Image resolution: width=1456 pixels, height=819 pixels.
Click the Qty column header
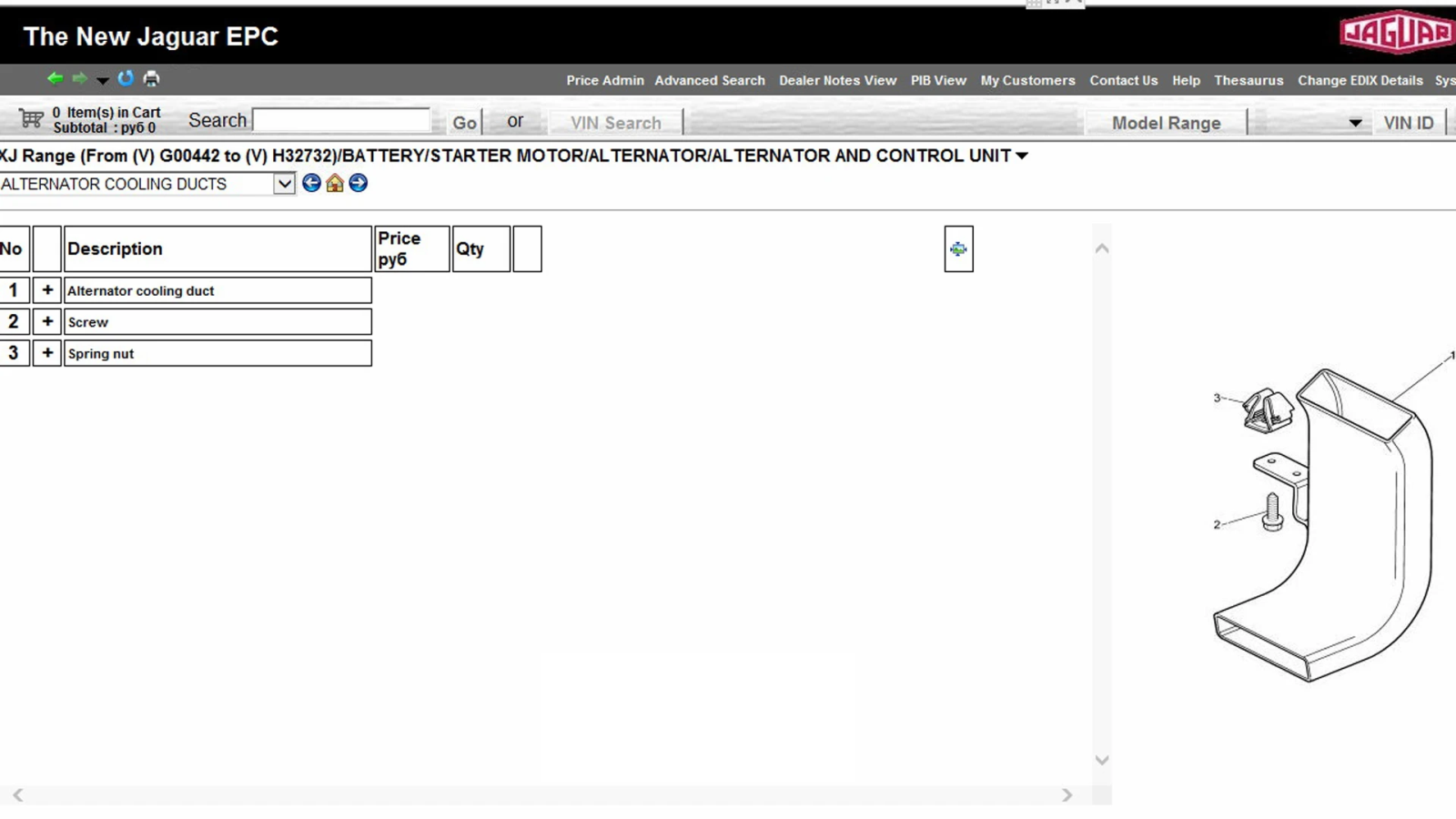click(x=480, y=248)
